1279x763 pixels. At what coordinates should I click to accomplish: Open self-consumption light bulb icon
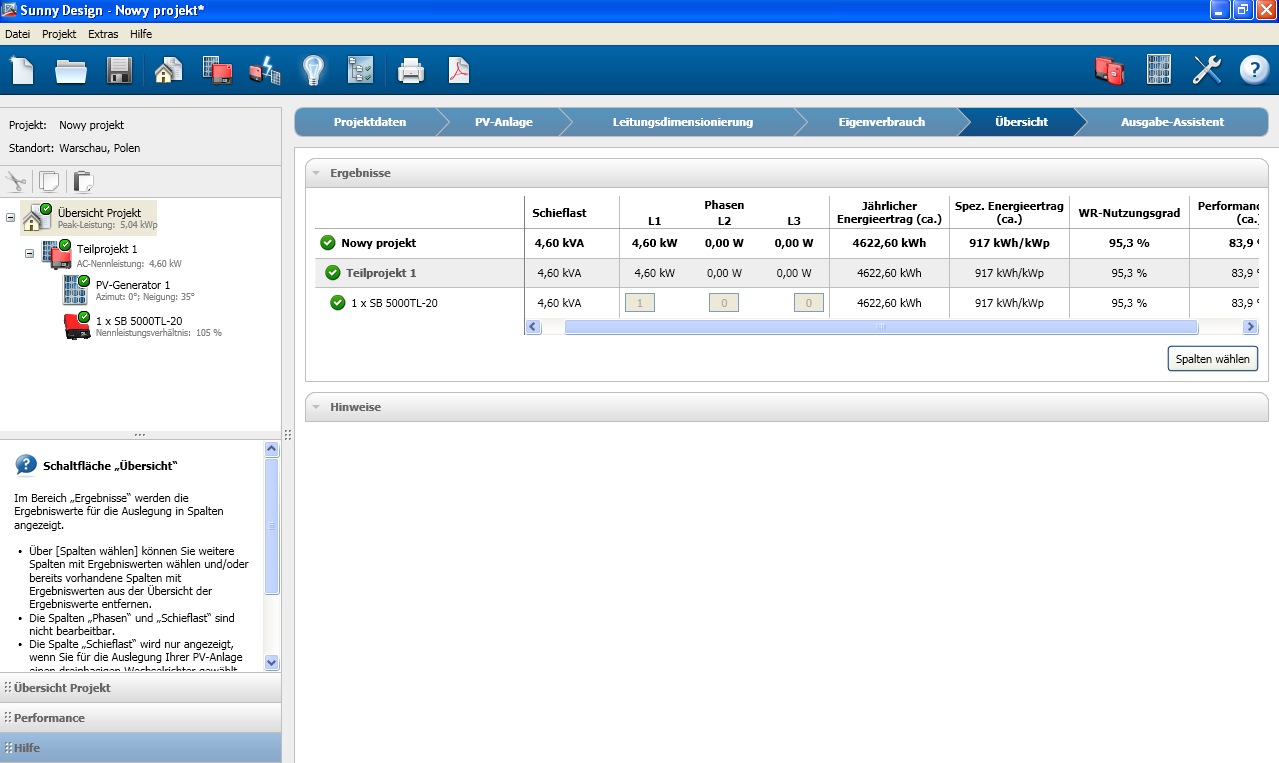314,70
